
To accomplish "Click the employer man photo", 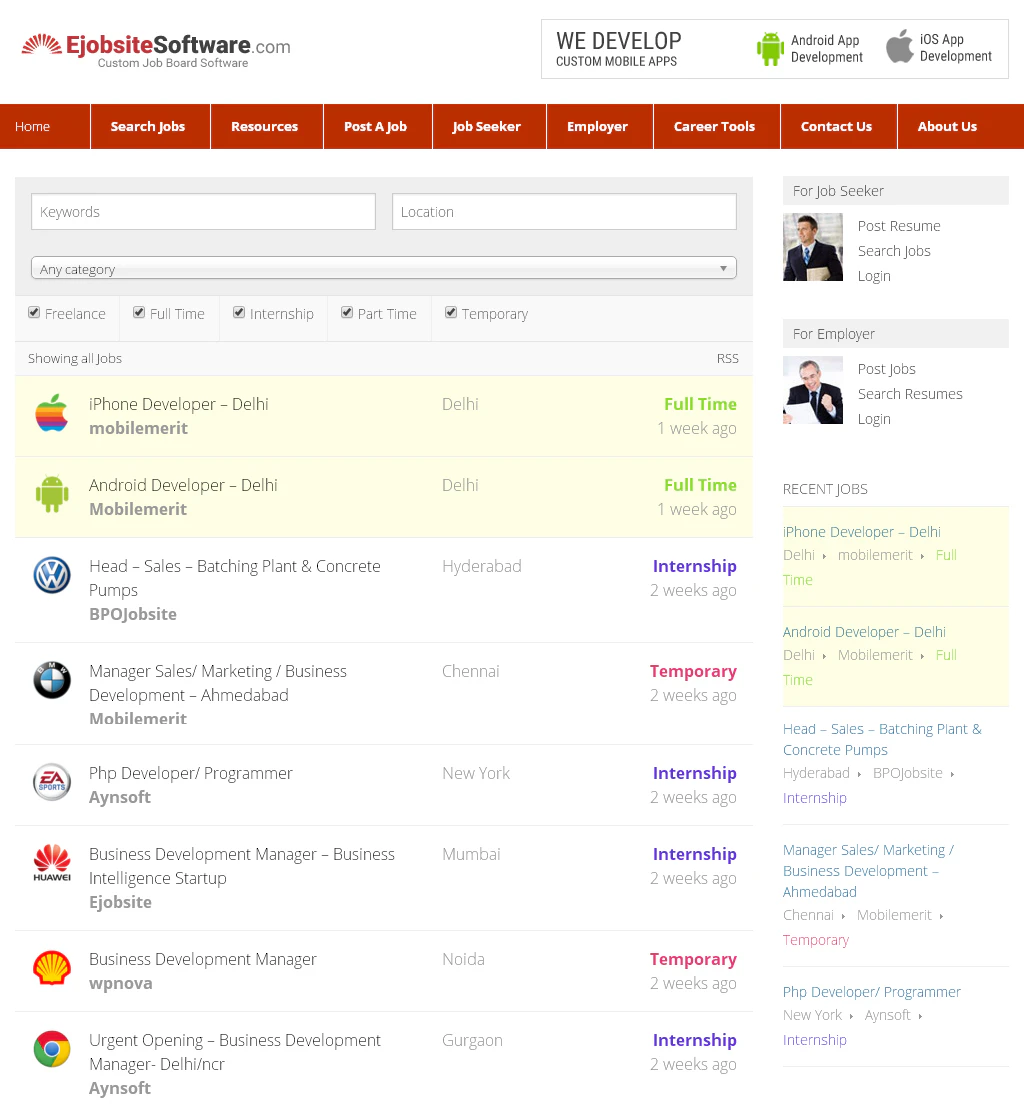I will [x=813, y=390].
